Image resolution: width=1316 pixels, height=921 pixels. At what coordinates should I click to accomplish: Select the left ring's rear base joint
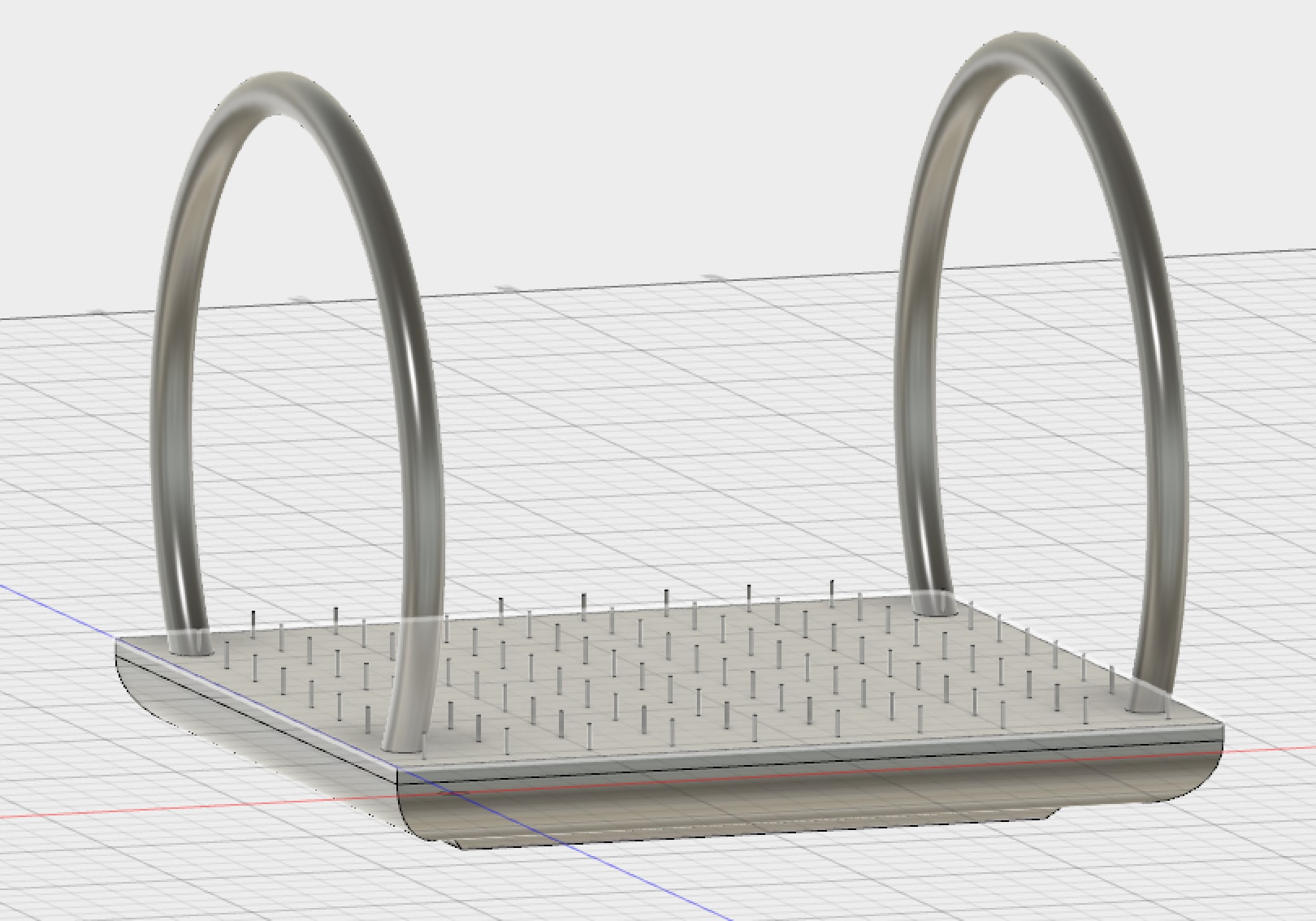pos(189,645)
